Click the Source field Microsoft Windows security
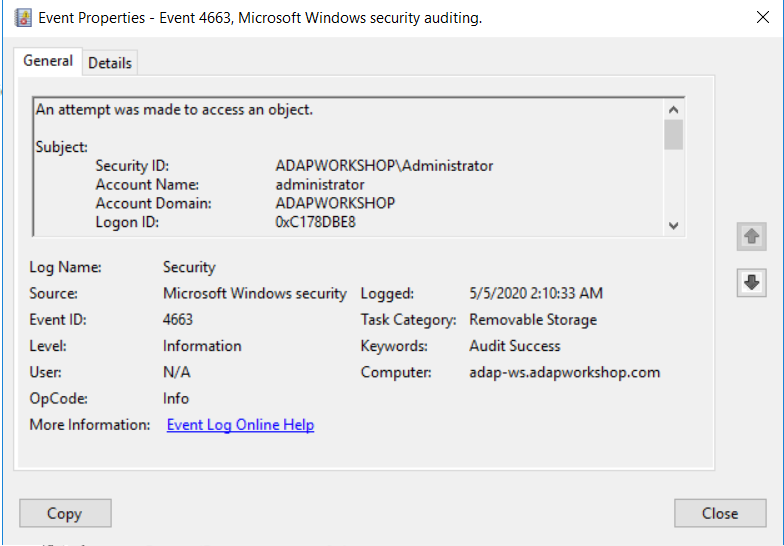Screen dimensions: 784x546 pos(254,294)
